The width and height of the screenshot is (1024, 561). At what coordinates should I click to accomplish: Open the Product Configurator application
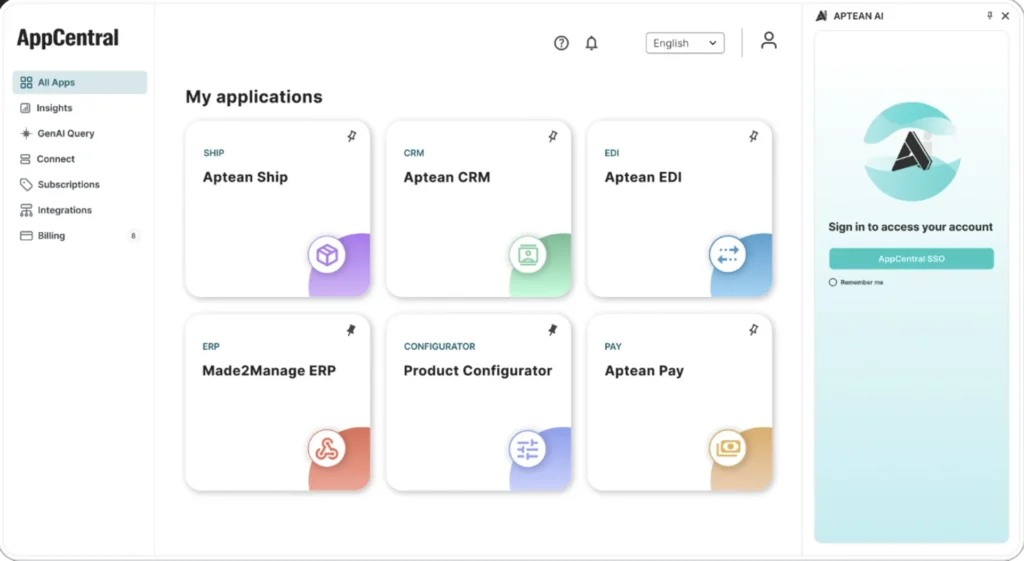479,402
